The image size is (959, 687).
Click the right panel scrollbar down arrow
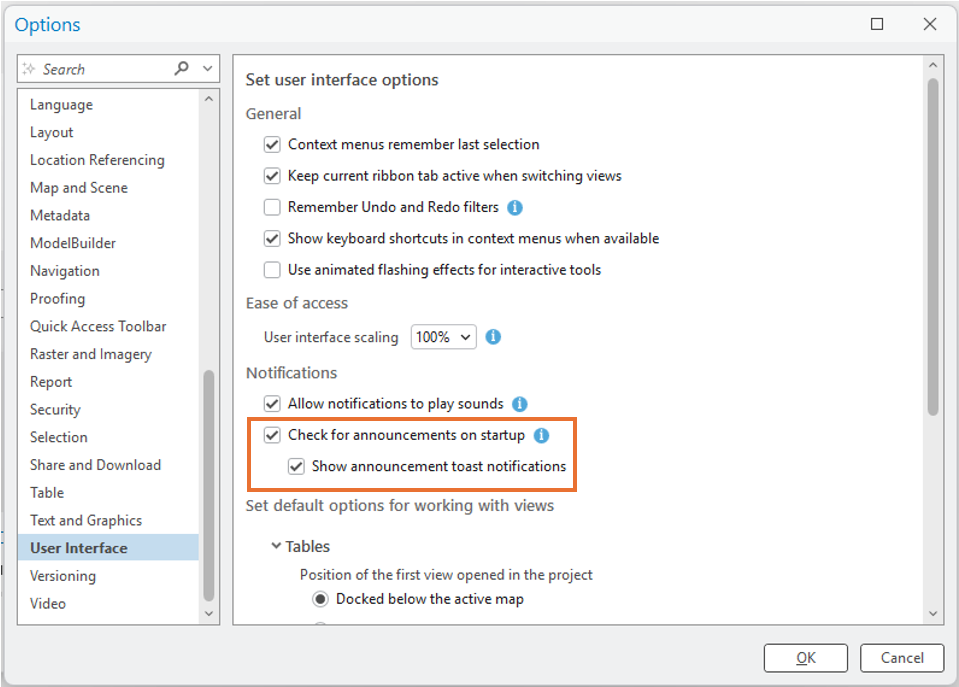[931, 614]
